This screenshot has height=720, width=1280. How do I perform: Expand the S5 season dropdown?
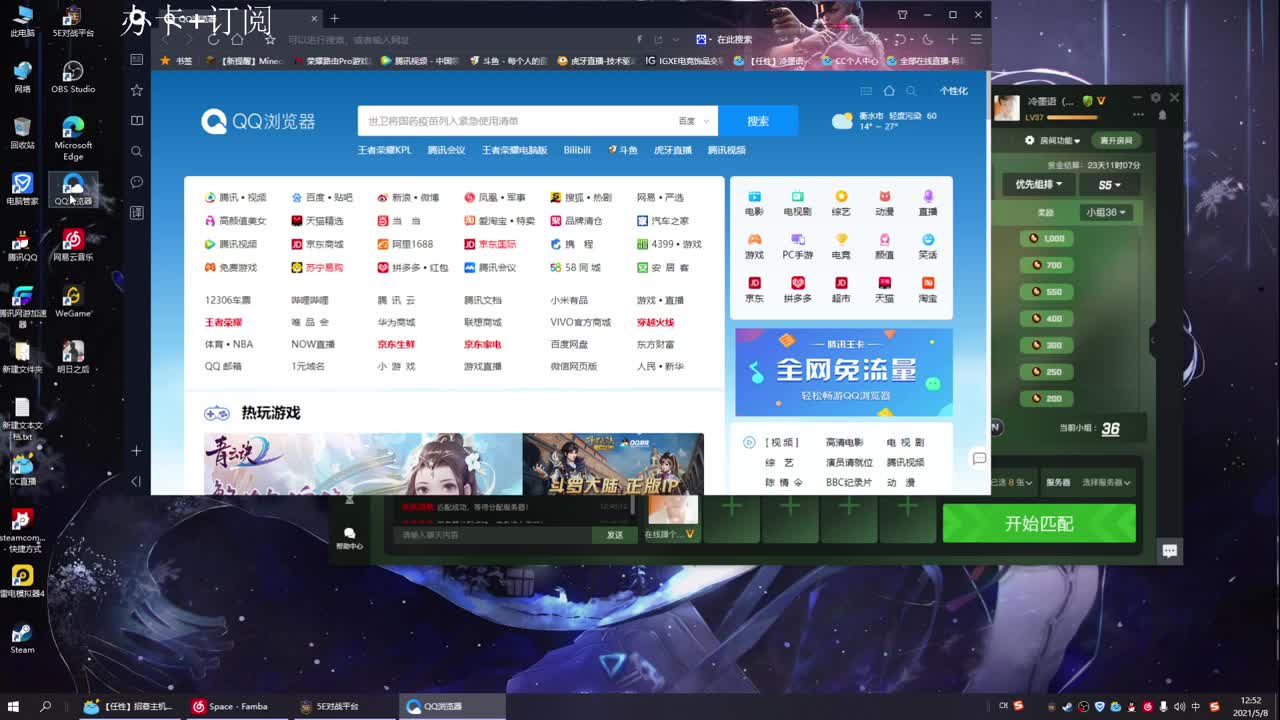(1109, 184)
